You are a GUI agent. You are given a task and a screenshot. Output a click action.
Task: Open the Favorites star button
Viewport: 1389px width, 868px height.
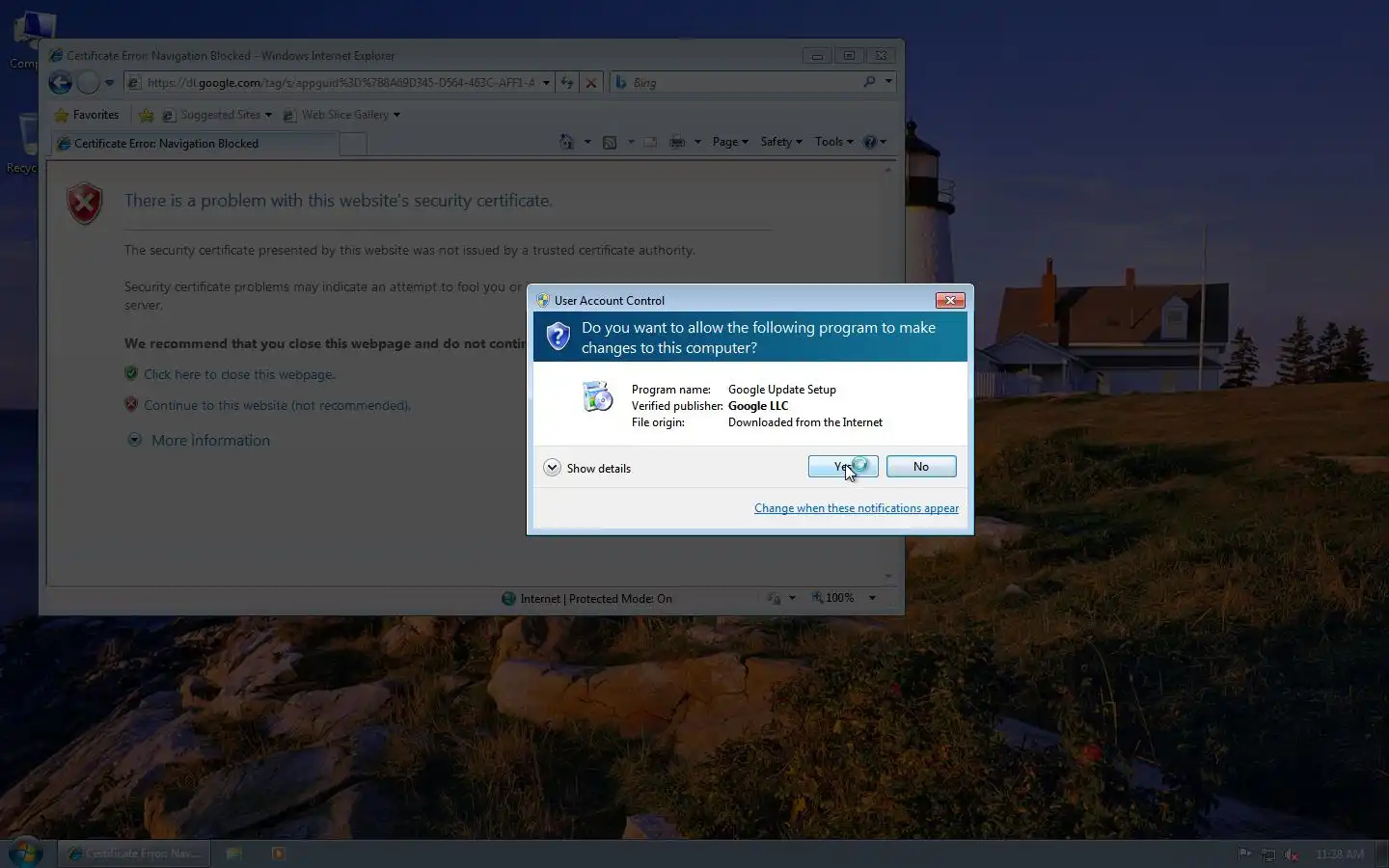(x=87, y=115)
